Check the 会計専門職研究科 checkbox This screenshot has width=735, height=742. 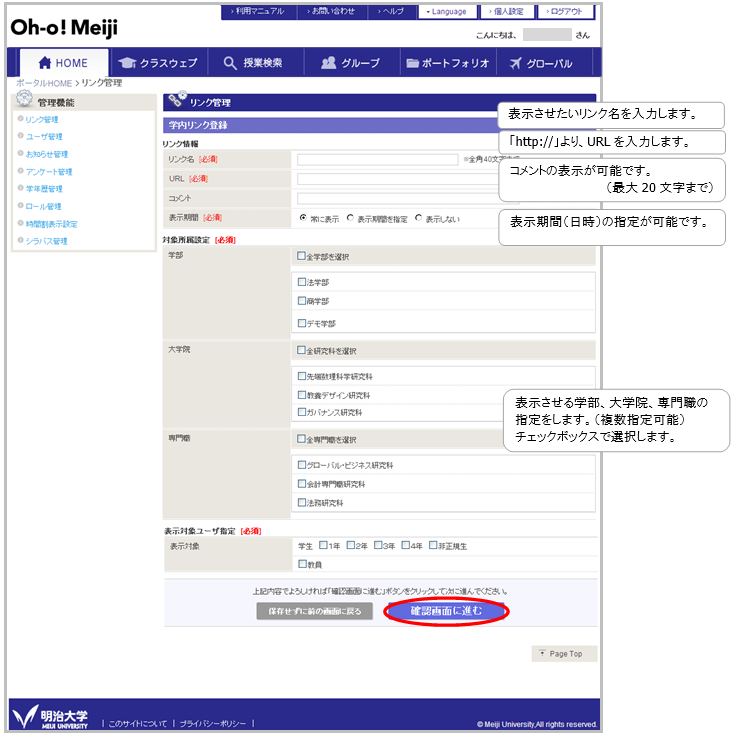coord(301,484)
